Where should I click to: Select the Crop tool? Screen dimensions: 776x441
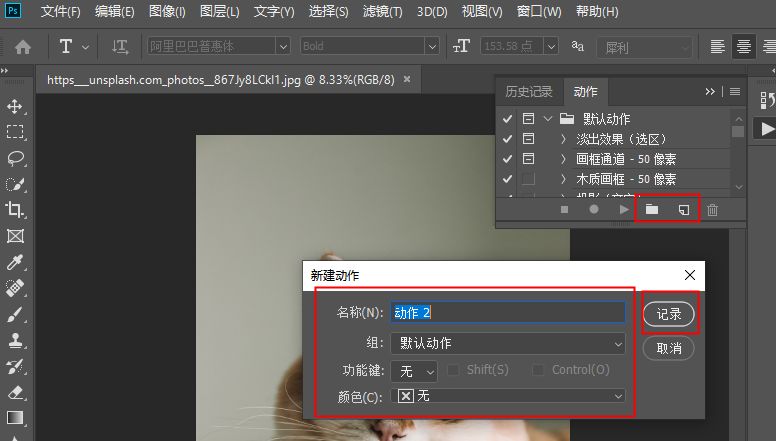click(14, 210)
